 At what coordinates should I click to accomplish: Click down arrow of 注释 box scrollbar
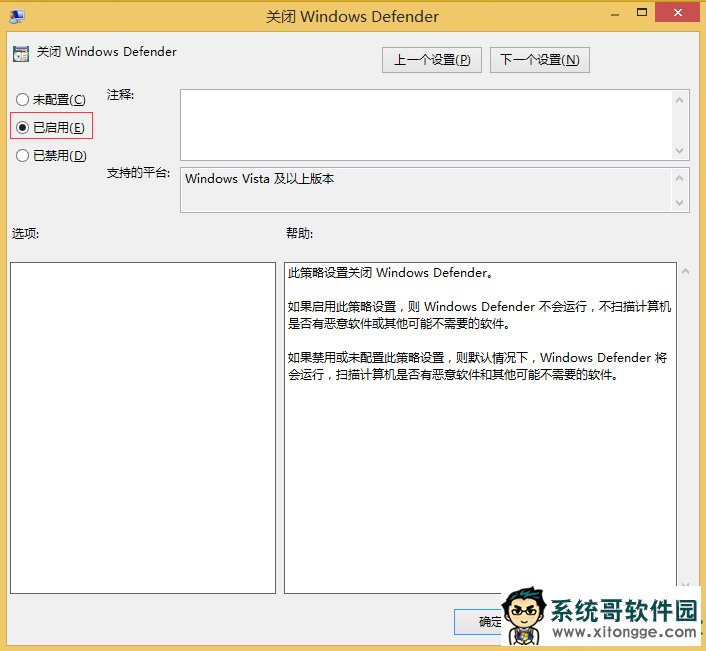coord(679,150)
